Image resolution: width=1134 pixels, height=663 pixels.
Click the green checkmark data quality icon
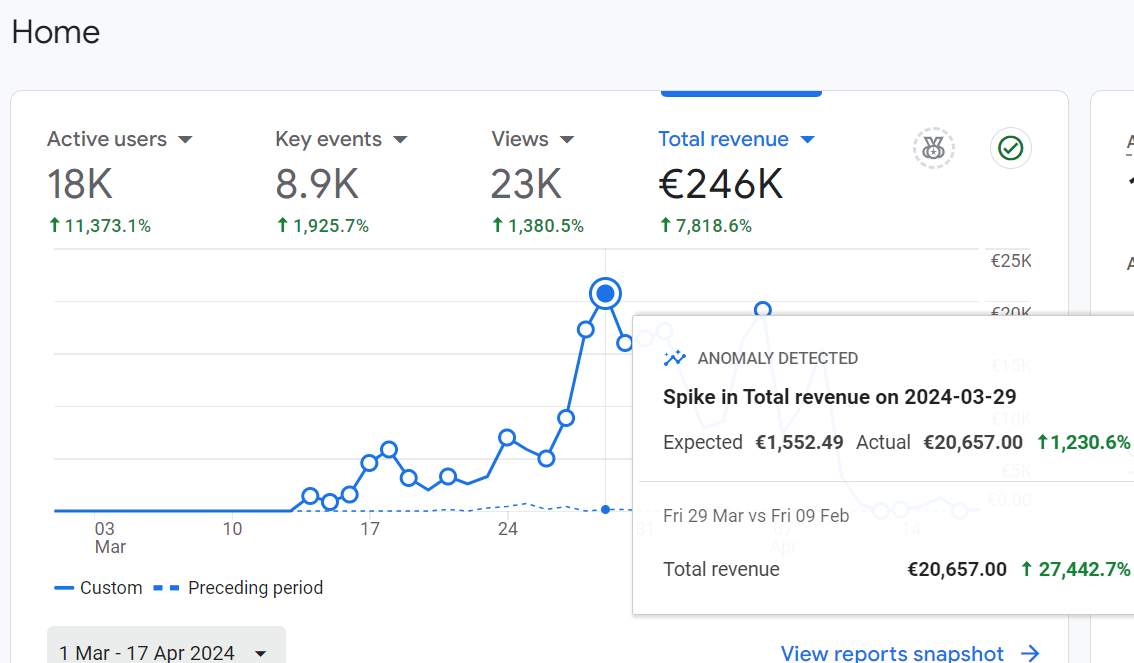tap(1011, 149)
